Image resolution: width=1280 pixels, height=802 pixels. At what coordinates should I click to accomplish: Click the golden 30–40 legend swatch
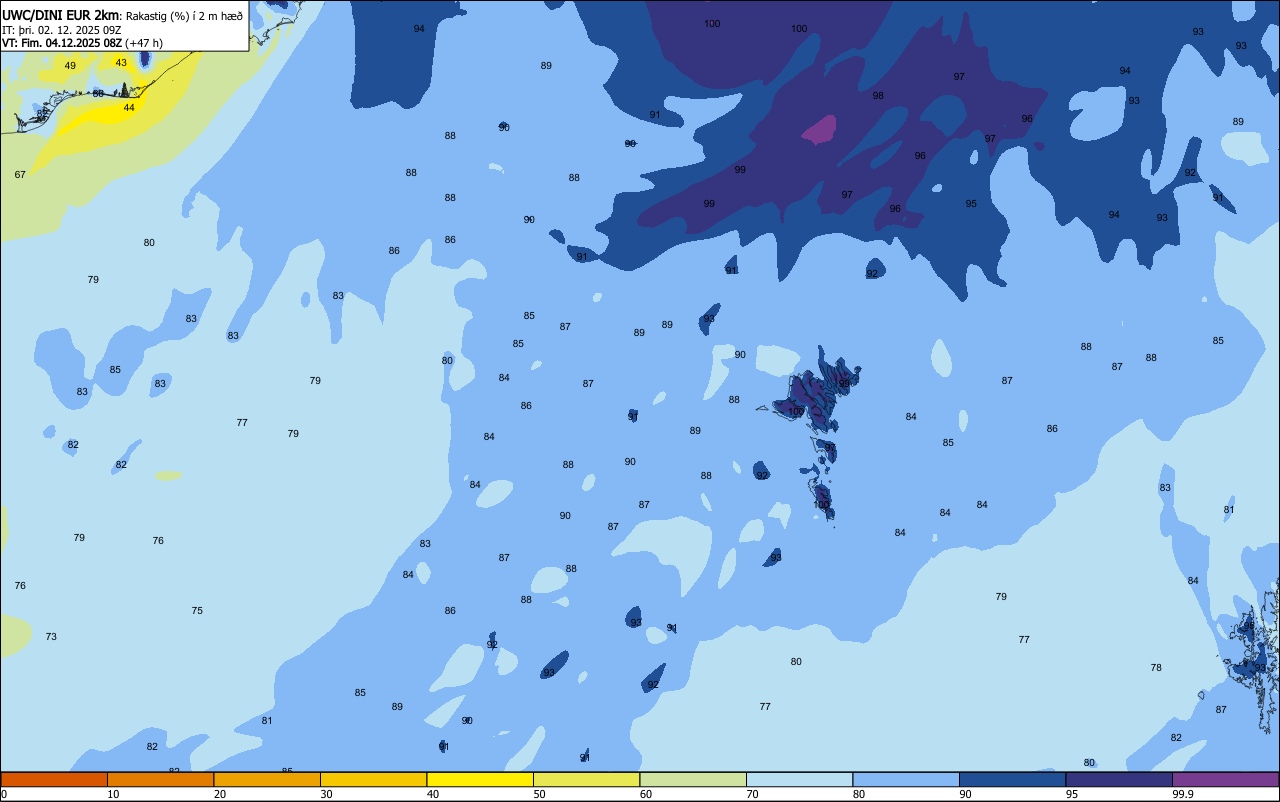tap(374, 779)
